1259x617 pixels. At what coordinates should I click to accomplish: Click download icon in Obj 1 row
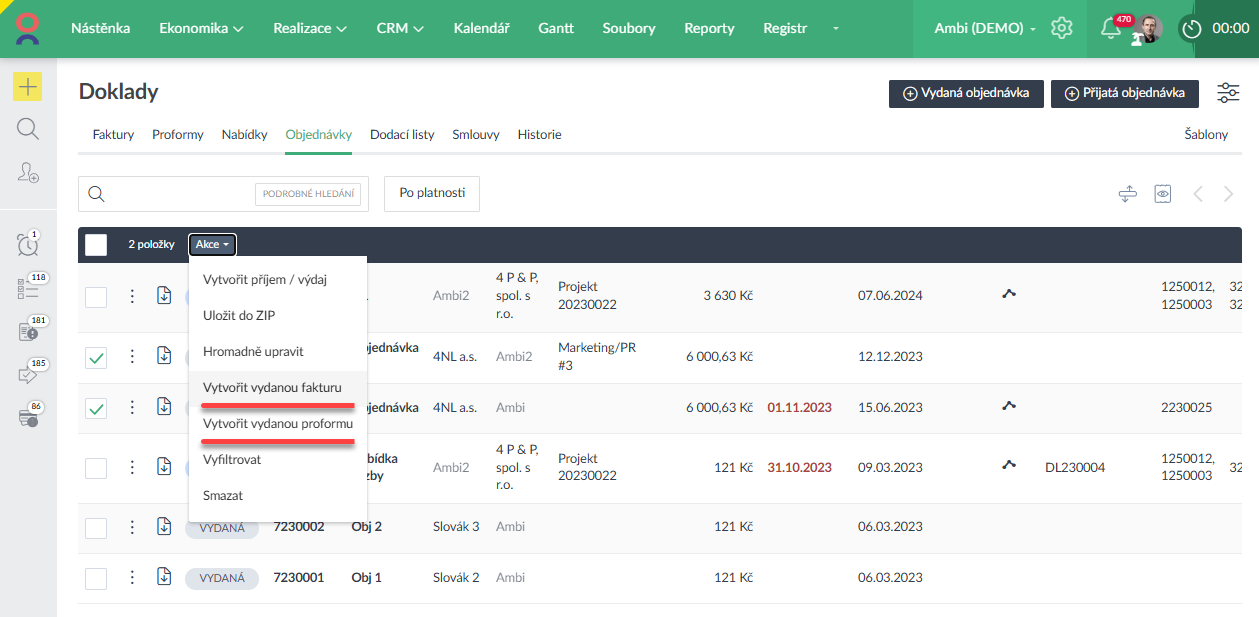[x=164, y=577]
